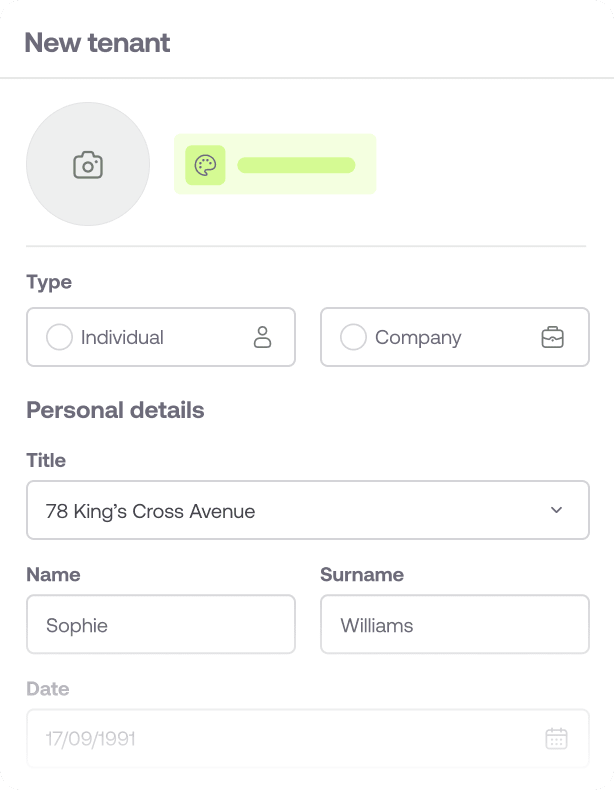The height and width of the screenshot is (790, 614).
Task: Click the Date field label
Action: click(48, 688)
